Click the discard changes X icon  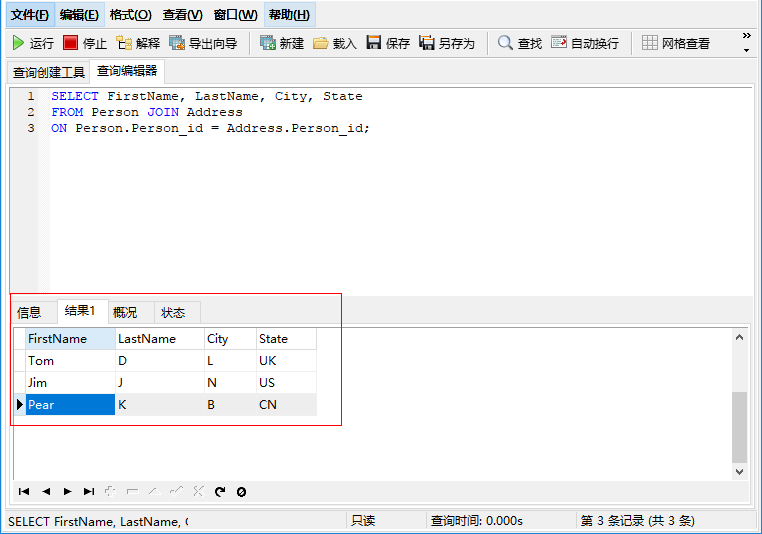point(198,492)
